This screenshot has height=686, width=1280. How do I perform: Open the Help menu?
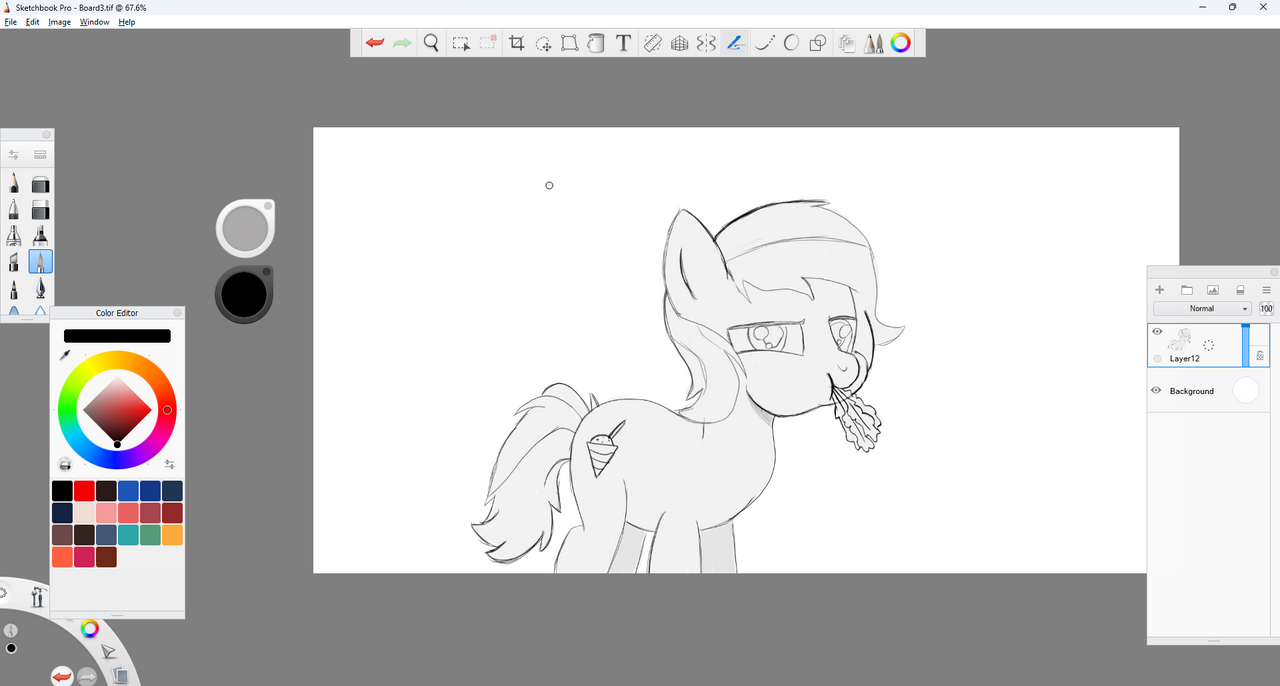127,22
